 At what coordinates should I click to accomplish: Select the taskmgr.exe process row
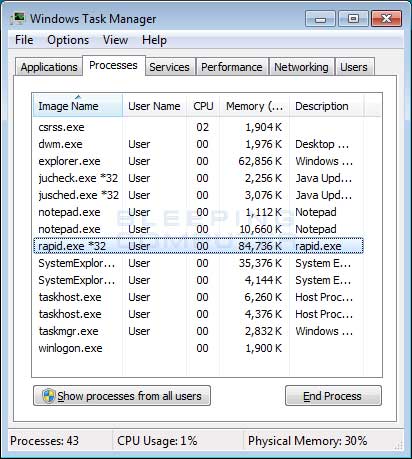[198, 331]
